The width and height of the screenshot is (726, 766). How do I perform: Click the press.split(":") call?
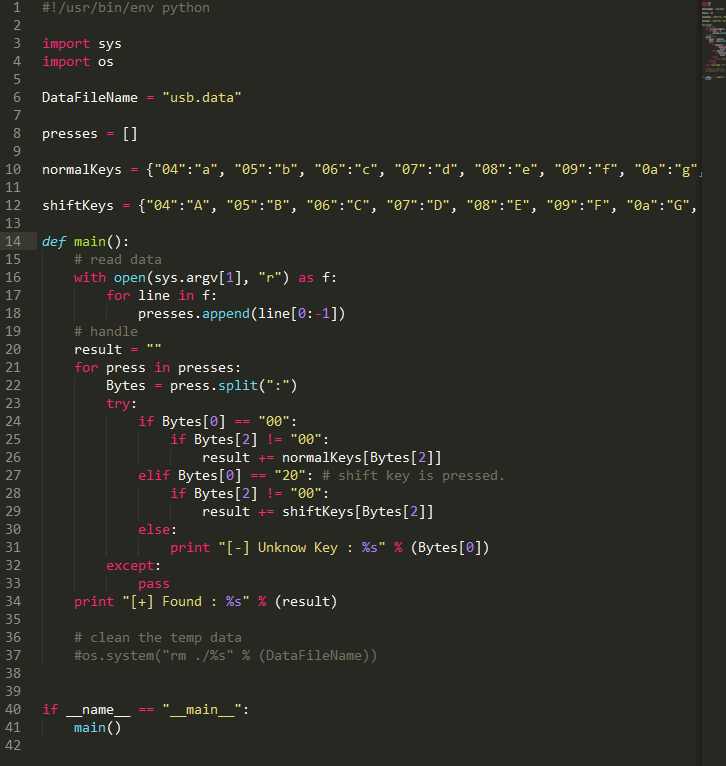pos(233,386)
